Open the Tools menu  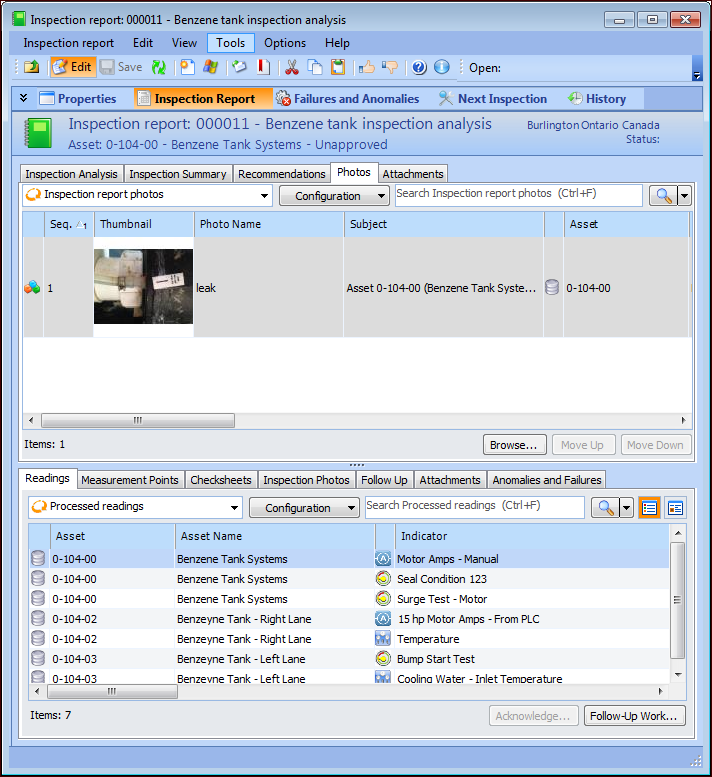coord(231,43)
